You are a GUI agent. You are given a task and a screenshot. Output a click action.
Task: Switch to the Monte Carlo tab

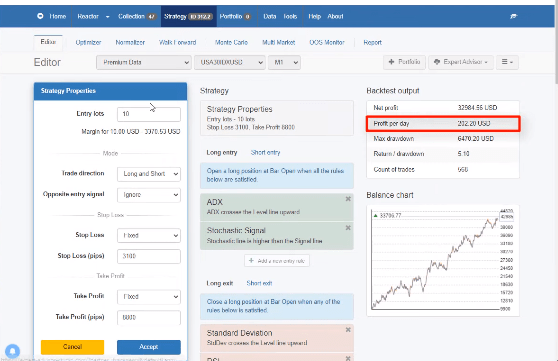231,42
